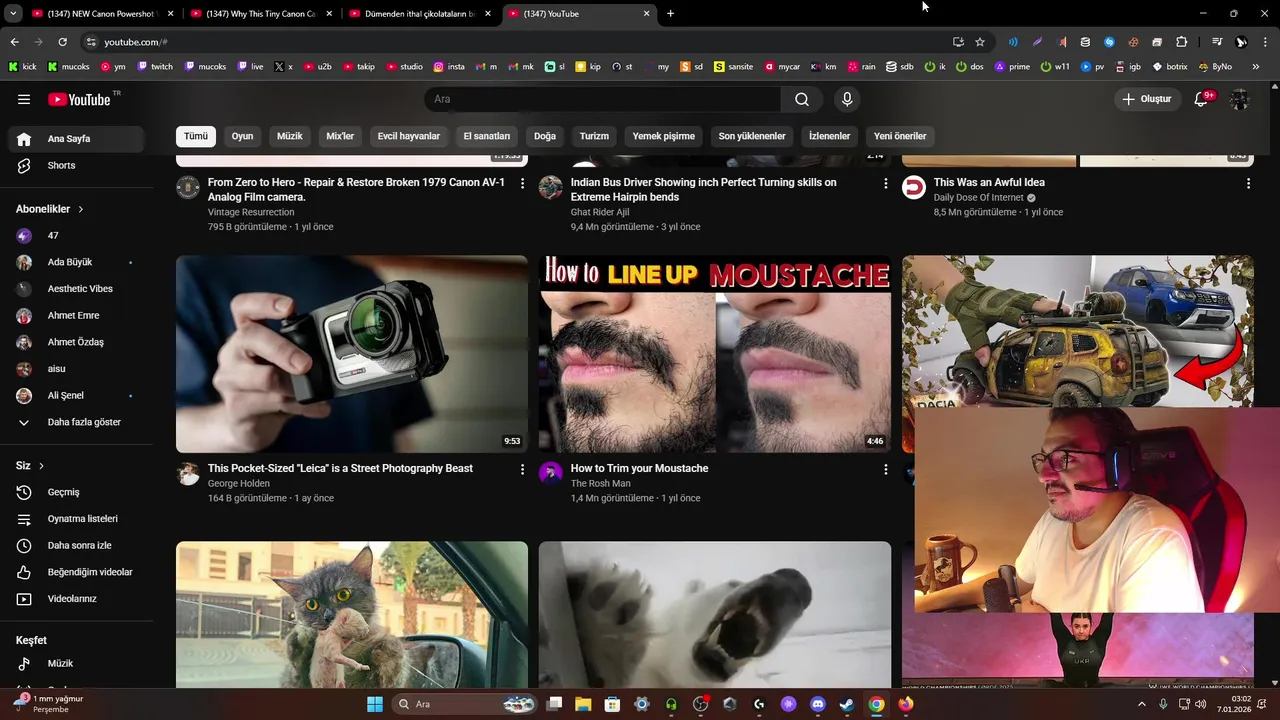Click the YouTube search input field
This screenshot has width=1280, height=720.
click(x=603, y=99)
